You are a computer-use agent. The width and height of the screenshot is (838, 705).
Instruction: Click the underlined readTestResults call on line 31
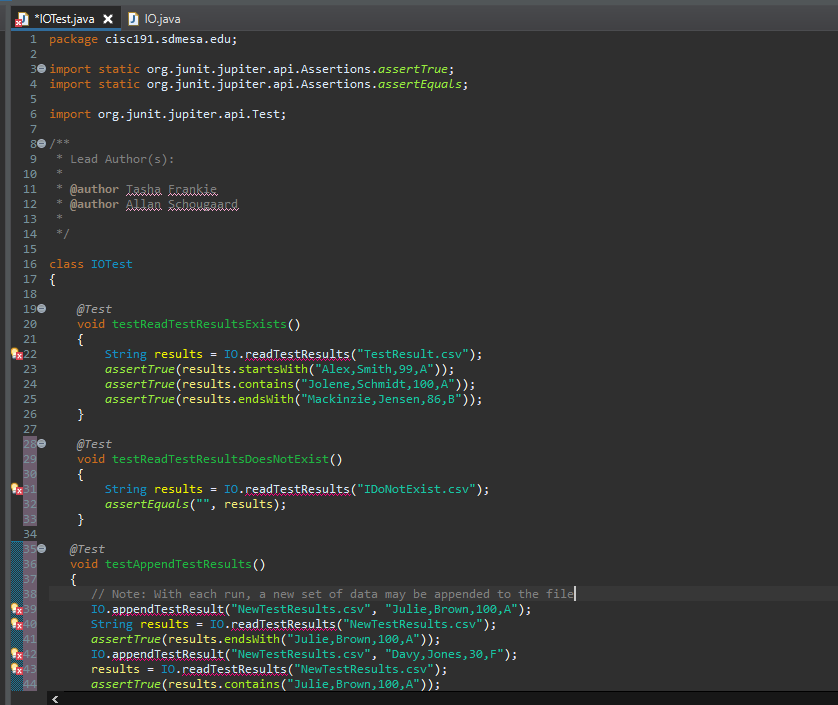point(297,489)
